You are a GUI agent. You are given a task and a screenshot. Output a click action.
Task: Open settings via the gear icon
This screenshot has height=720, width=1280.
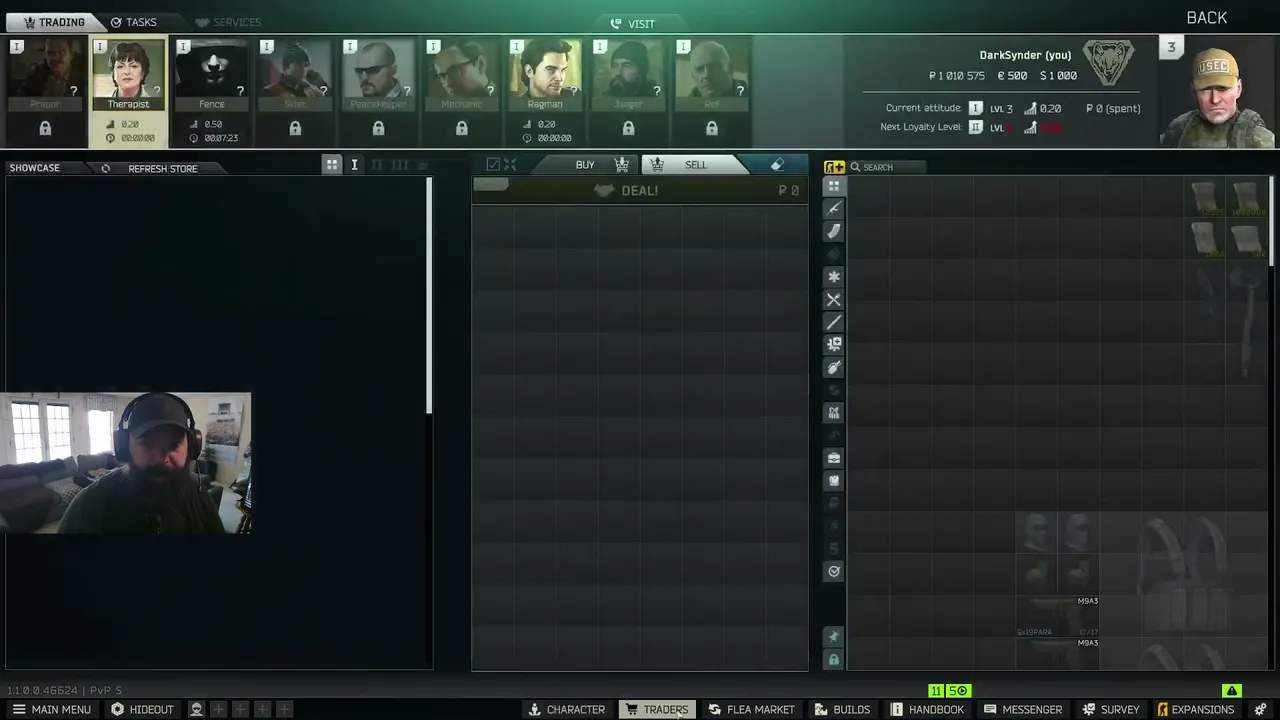(1260, 709)
